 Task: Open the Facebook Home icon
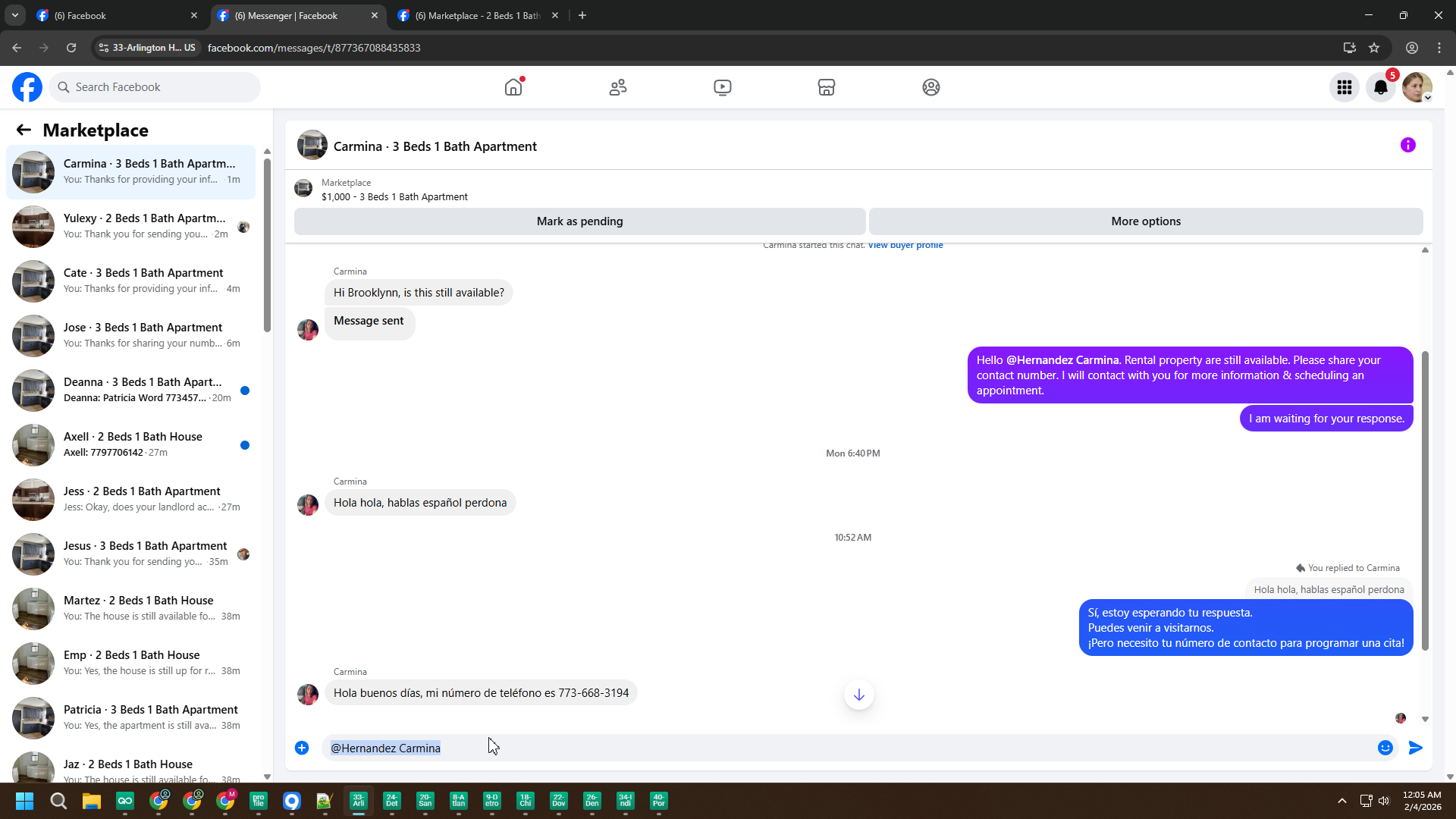(513, 87)
